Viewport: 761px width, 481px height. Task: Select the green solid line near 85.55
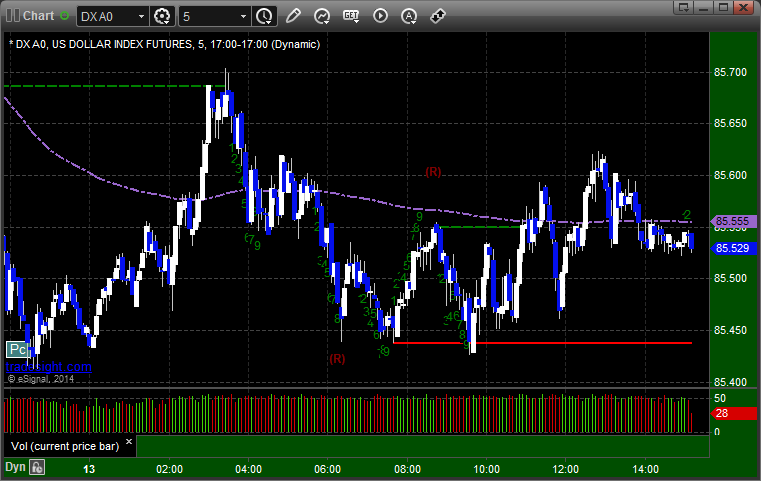click(x=480, y=227)
